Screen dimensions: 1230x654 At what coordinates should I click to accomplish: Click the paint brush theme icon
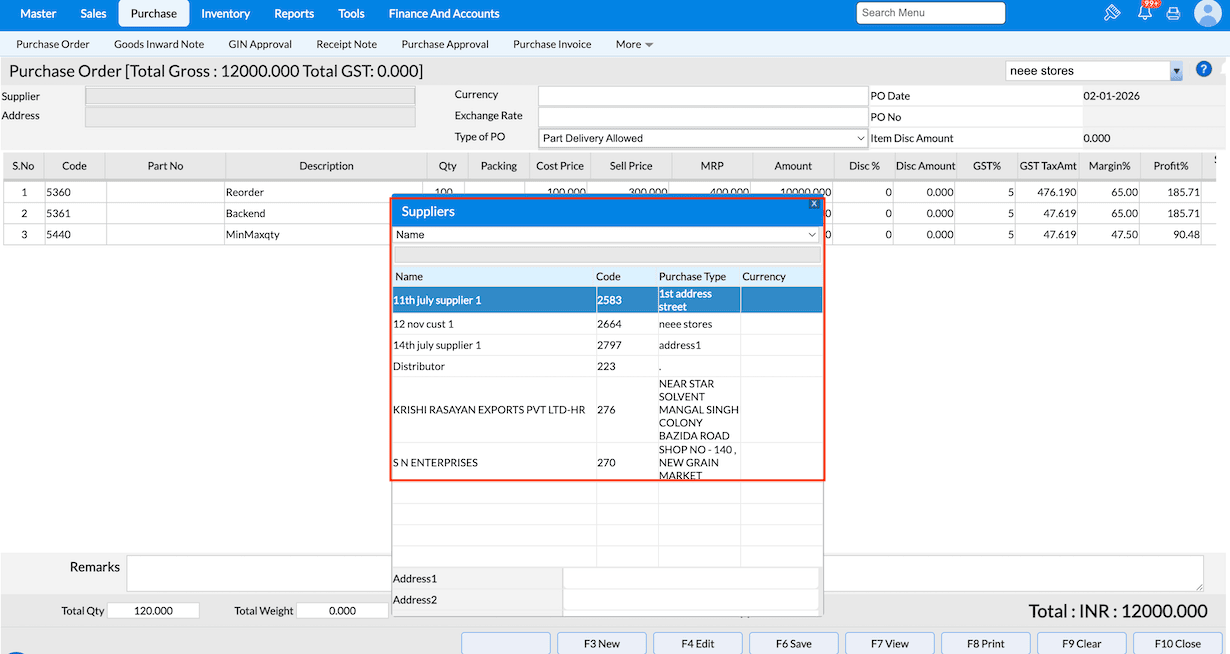pyautogui.click(x=1111, y=14)
